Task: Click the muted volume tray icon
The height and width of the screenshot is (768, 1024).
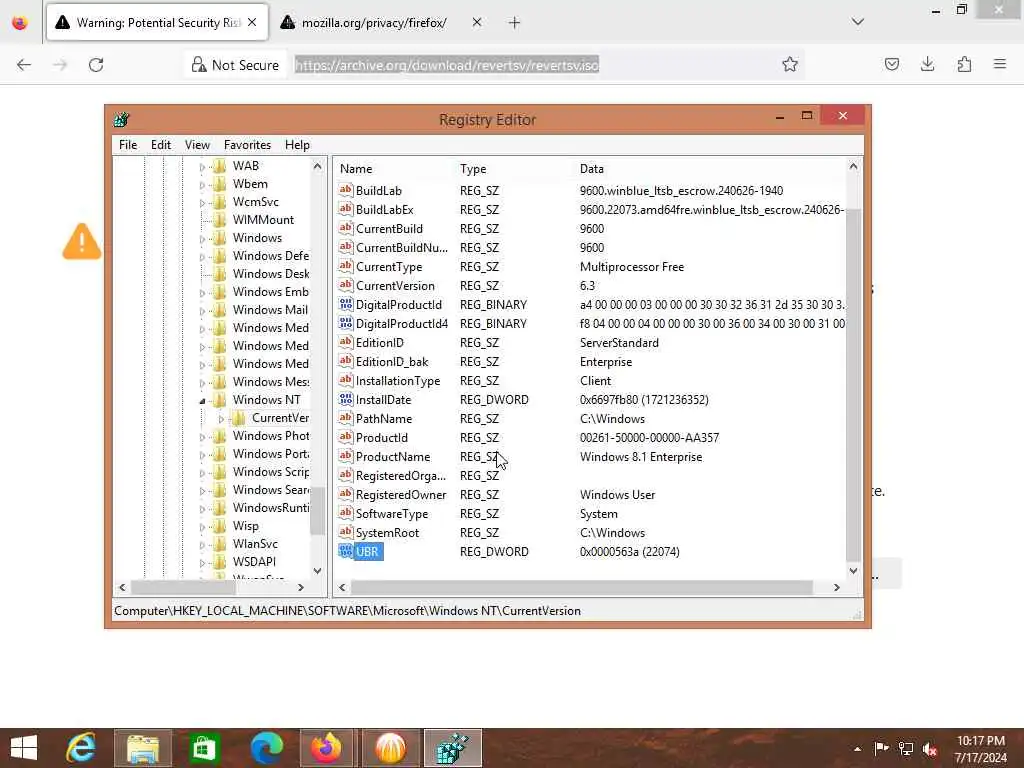Action: click(x=930, y=748)
